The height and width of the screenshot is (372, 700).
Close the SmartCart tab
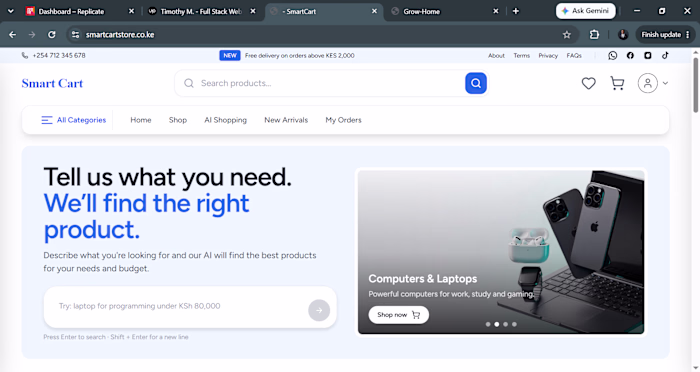point(374,11)
